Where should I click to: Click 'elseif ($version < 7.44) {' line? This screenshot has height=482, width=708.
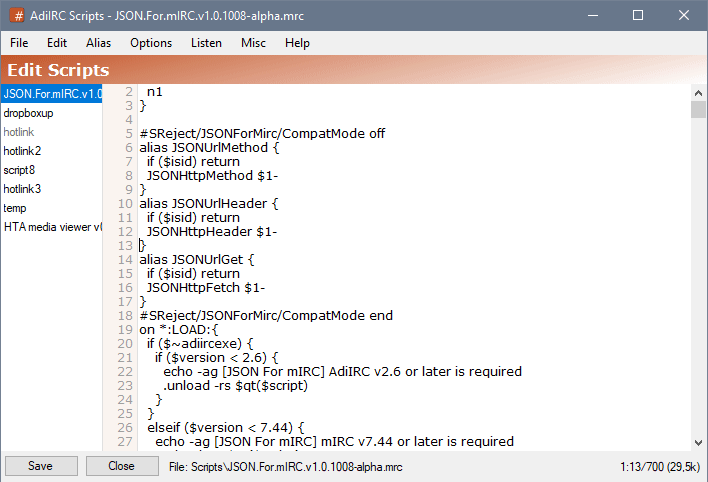pos(226,428)
